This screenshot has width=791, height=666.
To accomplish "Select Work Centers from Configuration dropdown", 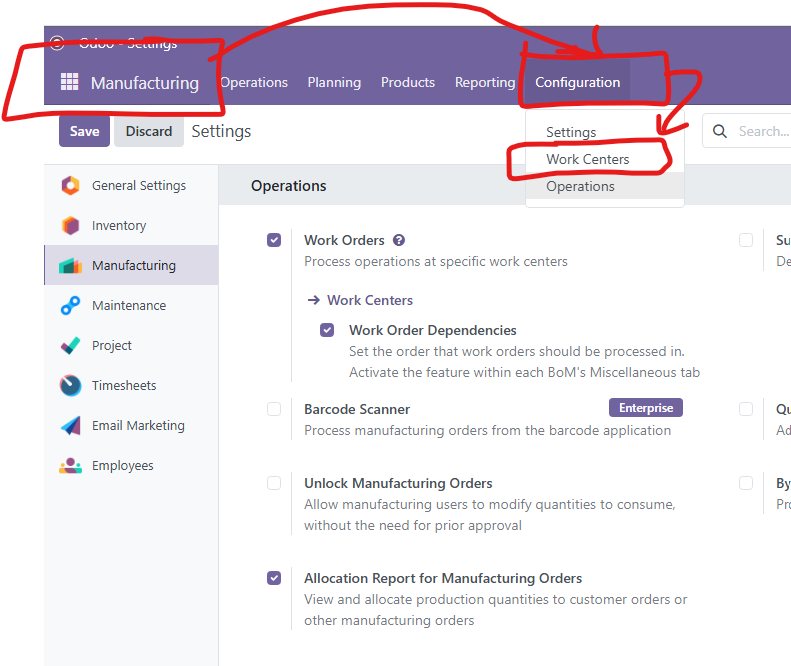I will pos(587,159).
